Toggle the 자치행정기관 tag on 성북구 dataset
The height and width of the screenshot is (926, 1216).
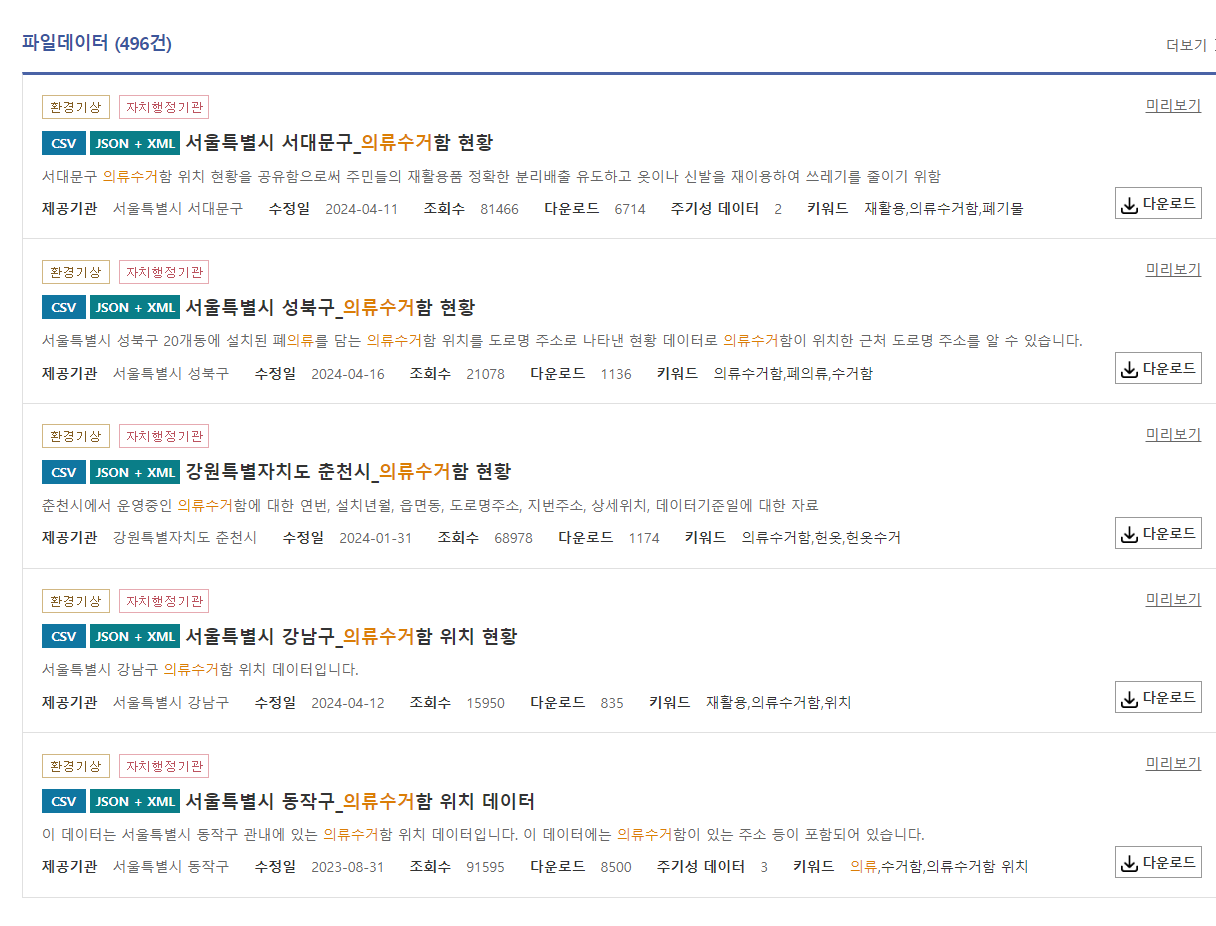click(x=163, y=271)
